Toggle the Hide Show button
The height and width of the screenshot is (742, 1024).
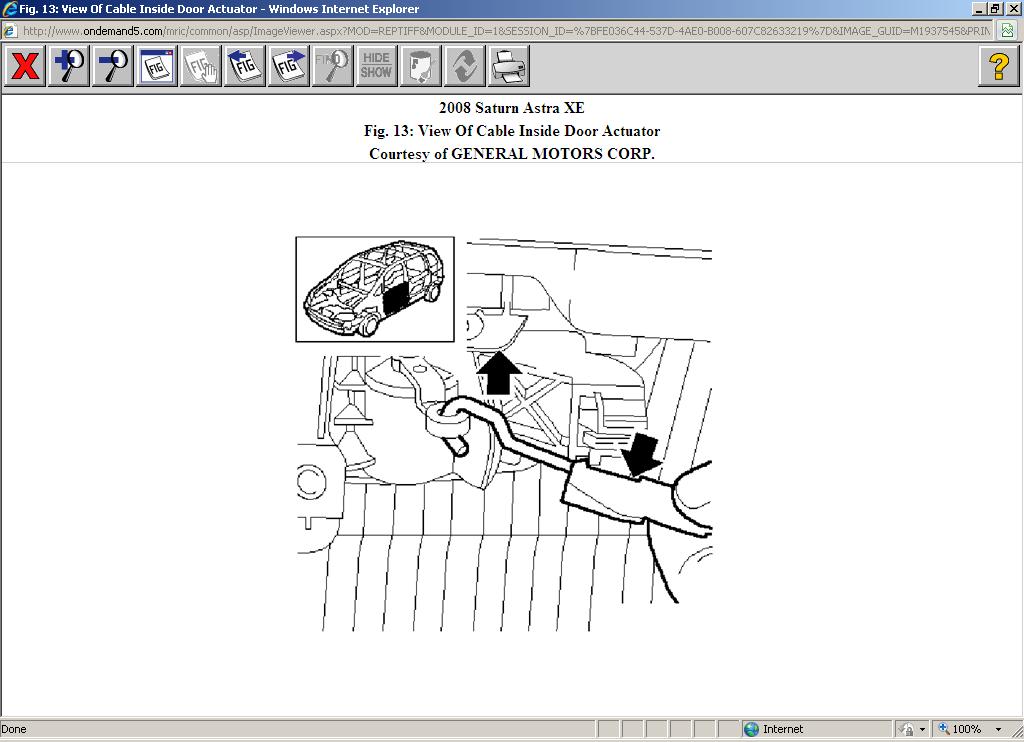(x=376, y=66)
